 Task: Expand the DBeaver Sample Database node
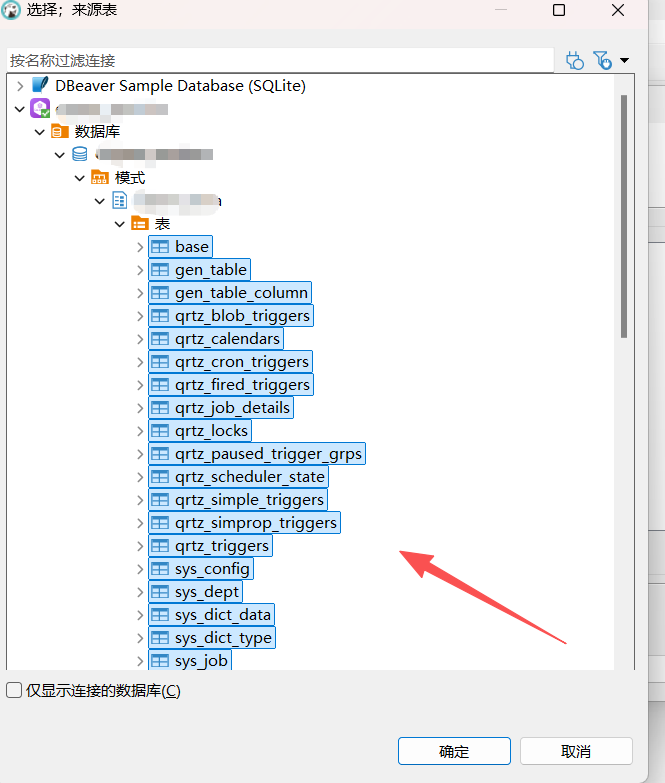[x=20, y=86]
